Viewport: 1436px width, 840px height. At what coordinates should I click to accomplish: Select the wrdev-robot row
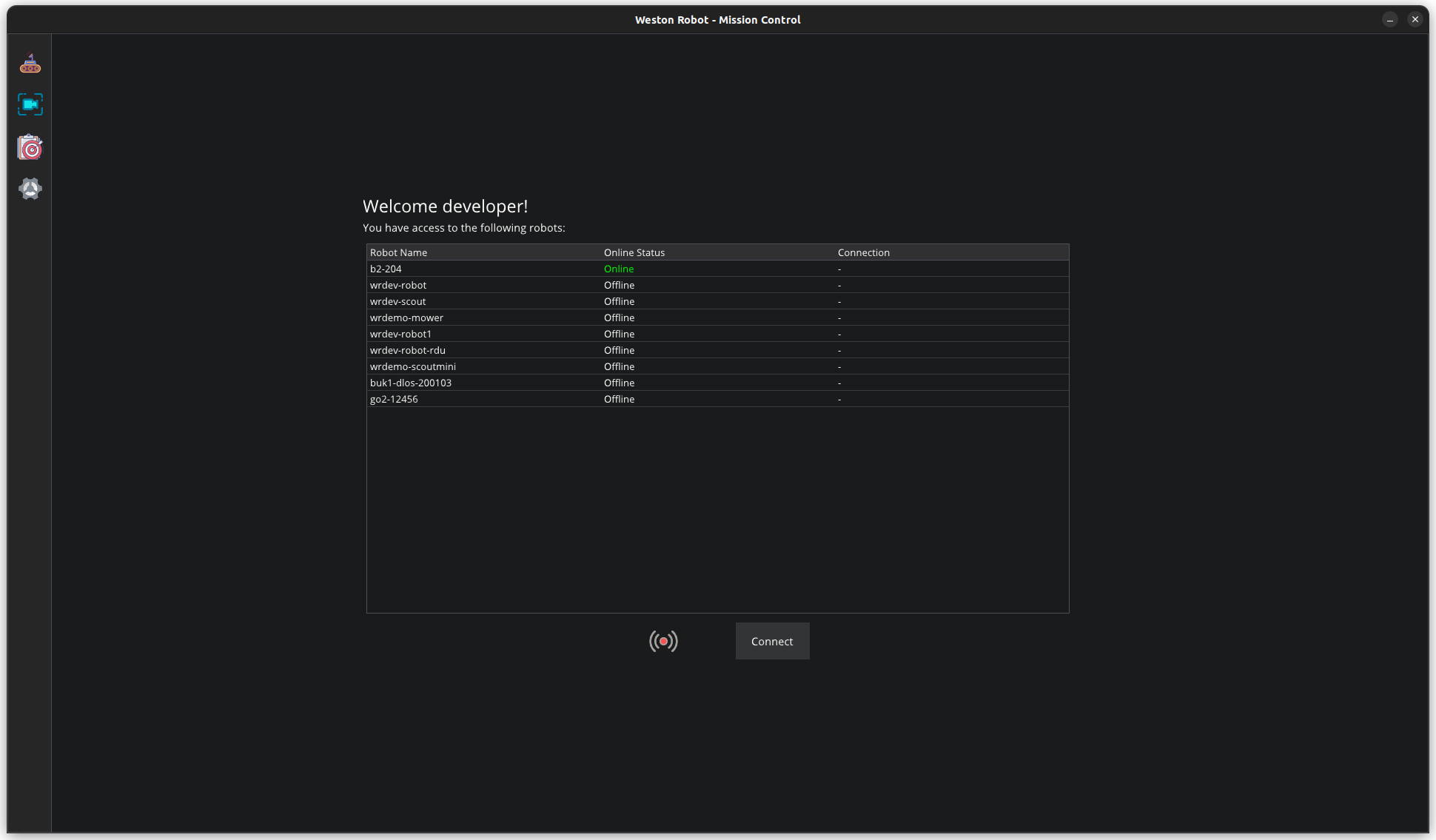717,285
